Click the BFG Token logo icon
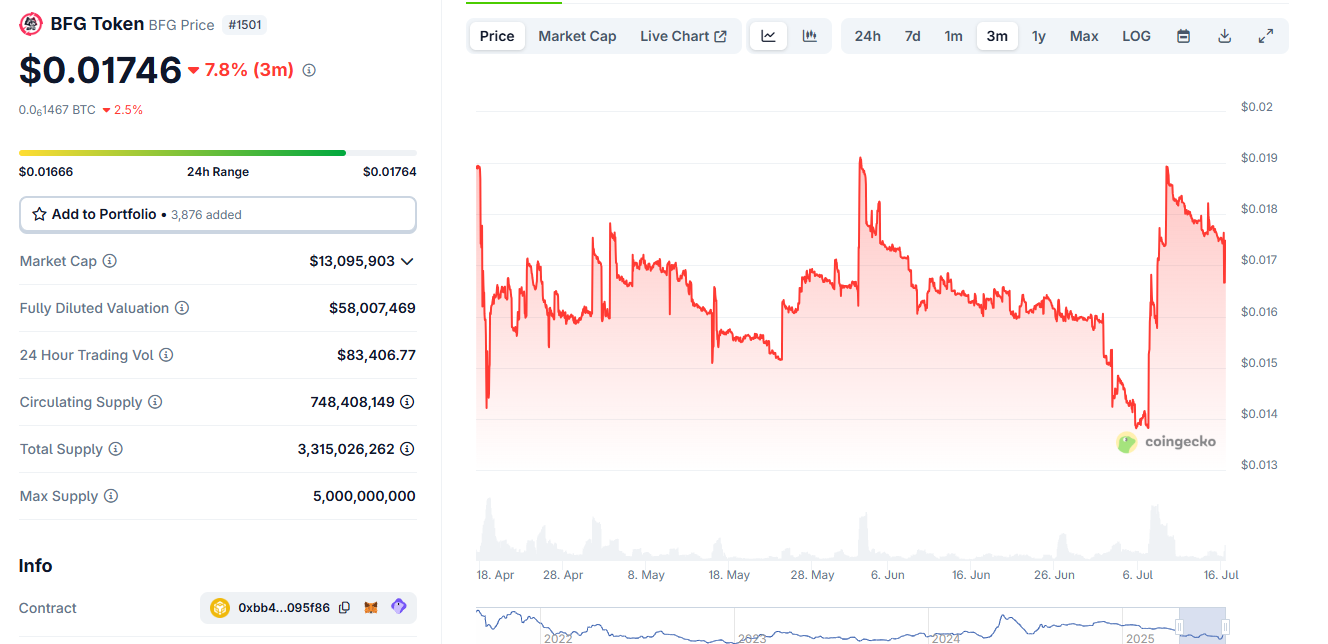The width and height of the screenshot is (1328, 644). pos(31,24)
